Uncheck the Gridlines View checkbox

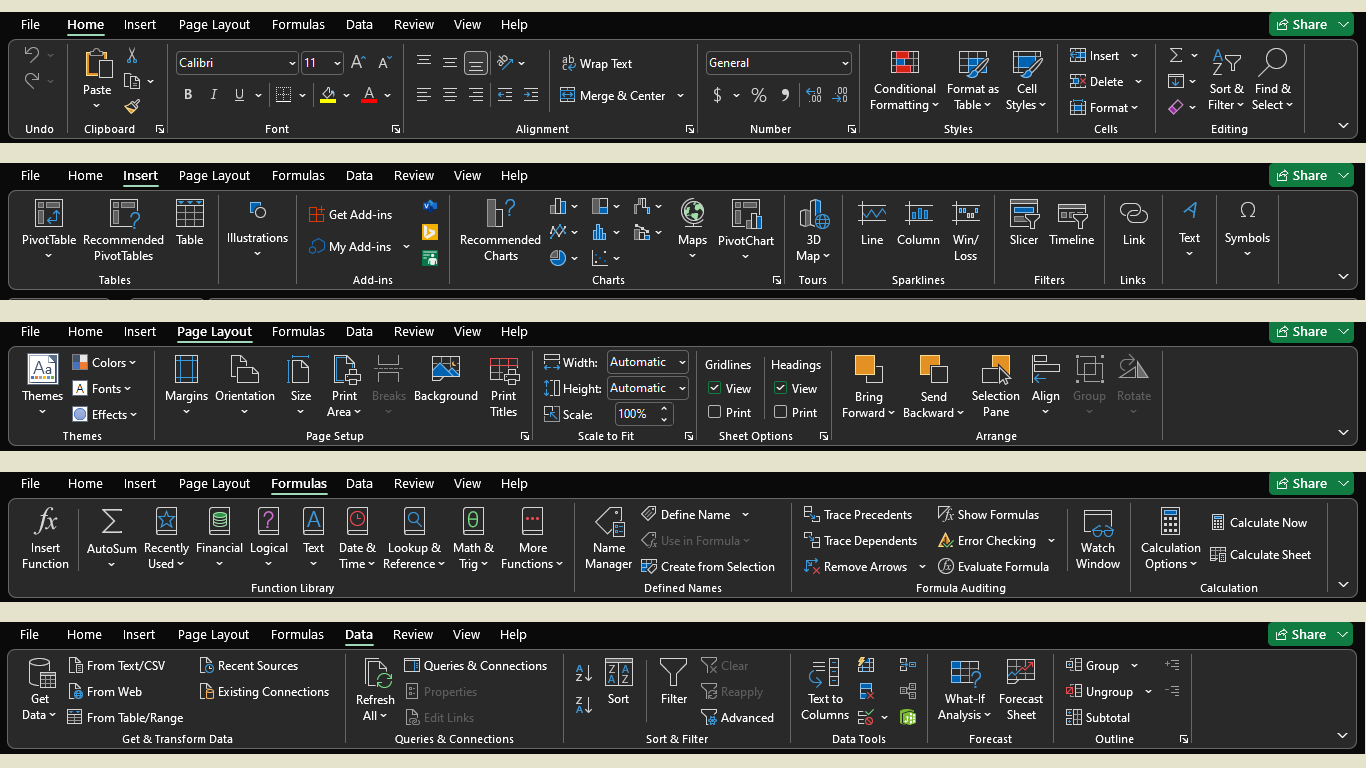(715, 389)
